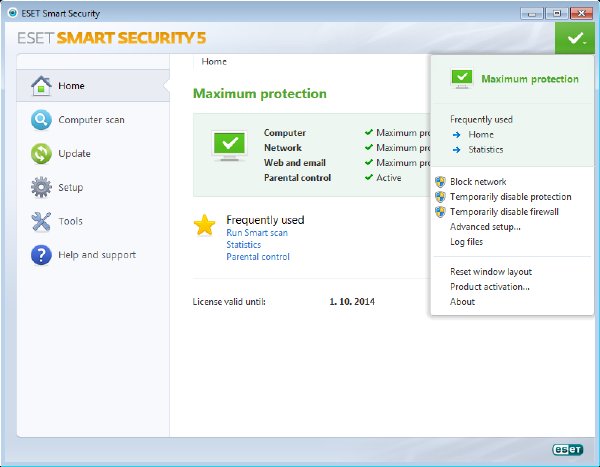Image resolution: width=600 pixels, height=467 pixels.
Task: Select Temporarily disable firewall
Action: [504, 212]
